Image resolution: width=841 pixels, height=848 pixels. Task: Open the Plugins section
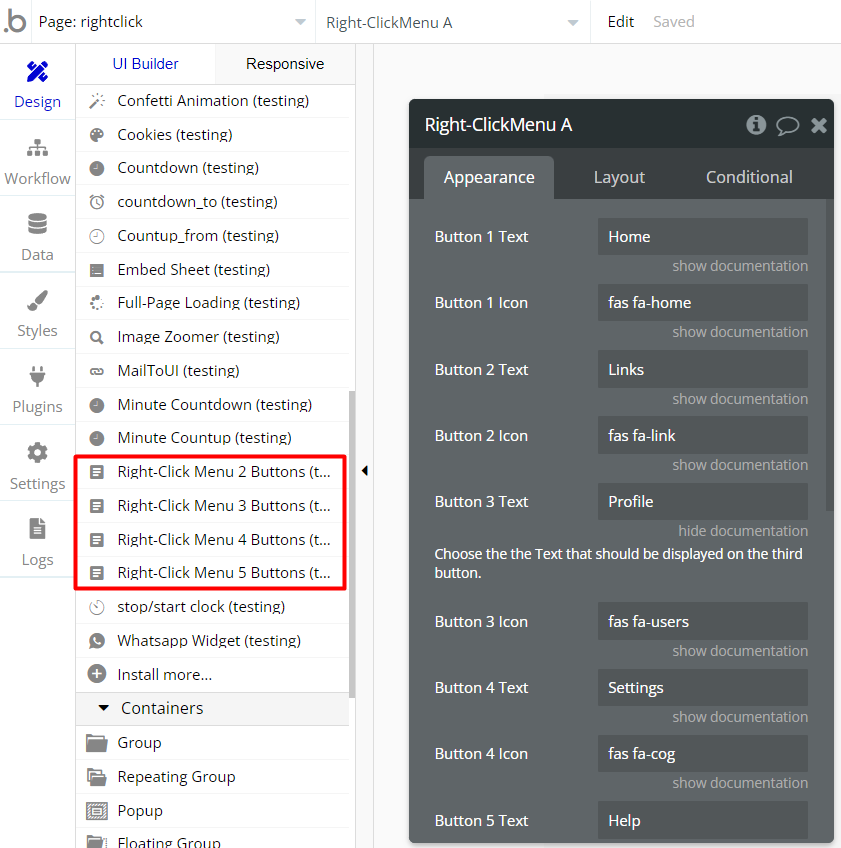tap(37, 389)
